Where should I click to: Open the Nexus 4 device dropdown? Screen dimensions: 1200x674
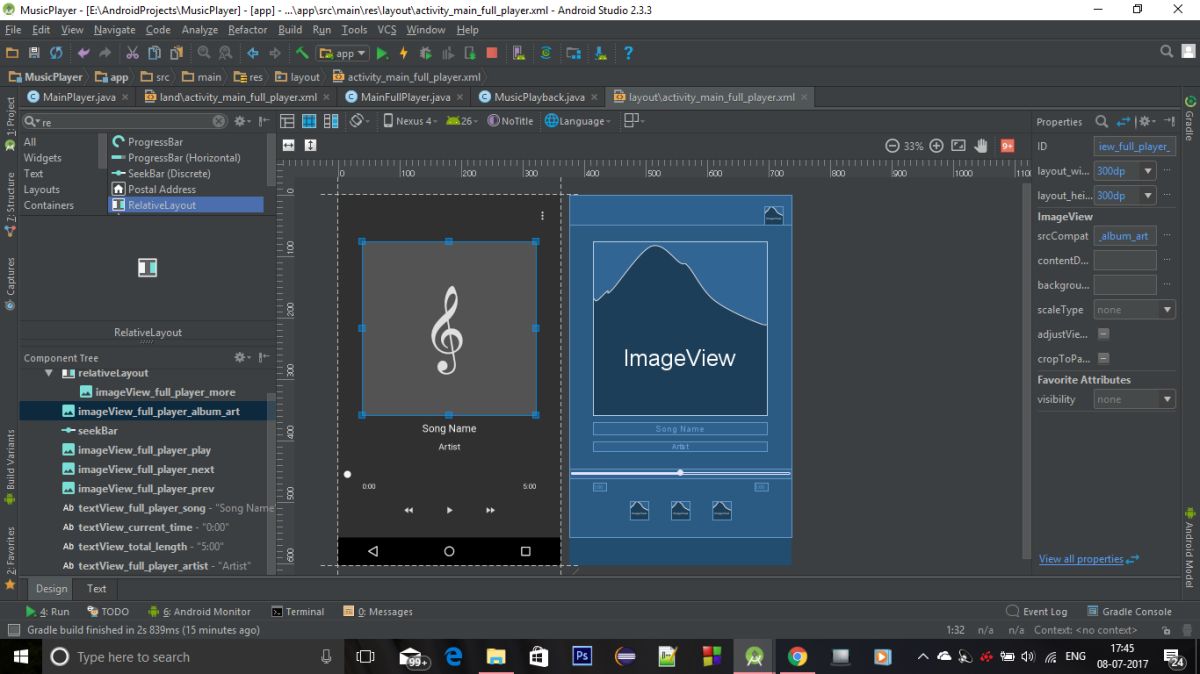[x=410, y=121]
